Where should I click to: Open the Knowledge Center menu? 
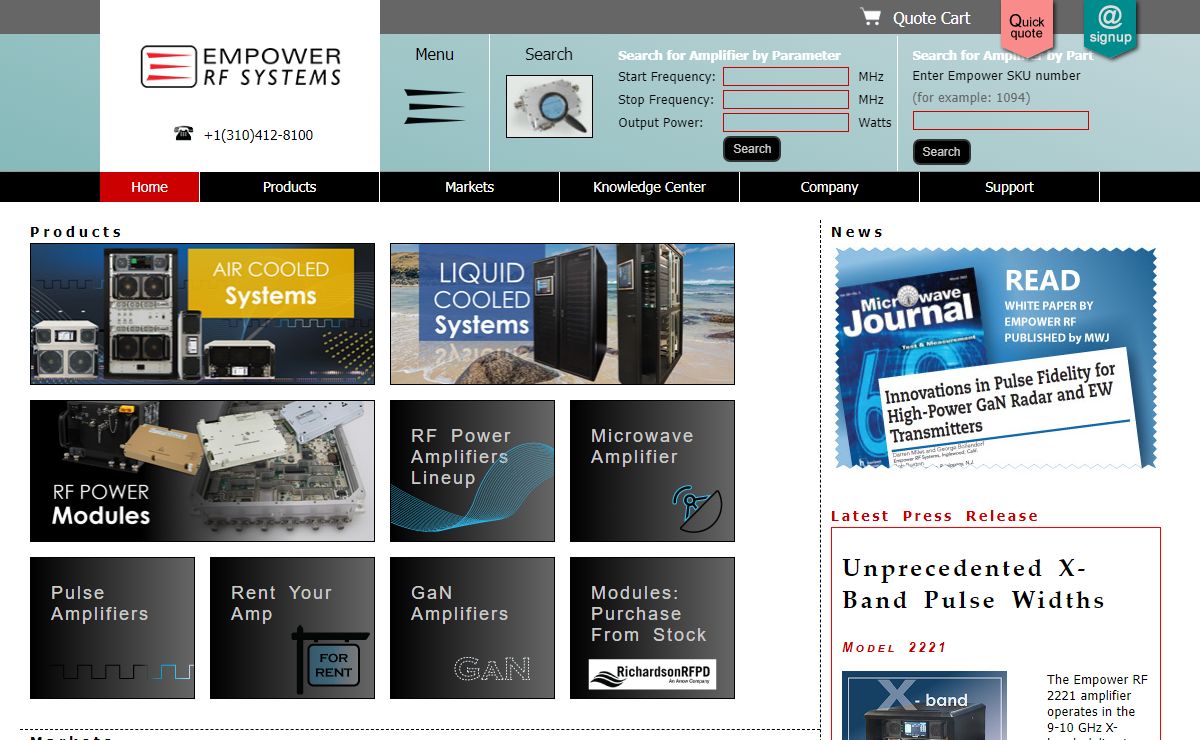649,187
